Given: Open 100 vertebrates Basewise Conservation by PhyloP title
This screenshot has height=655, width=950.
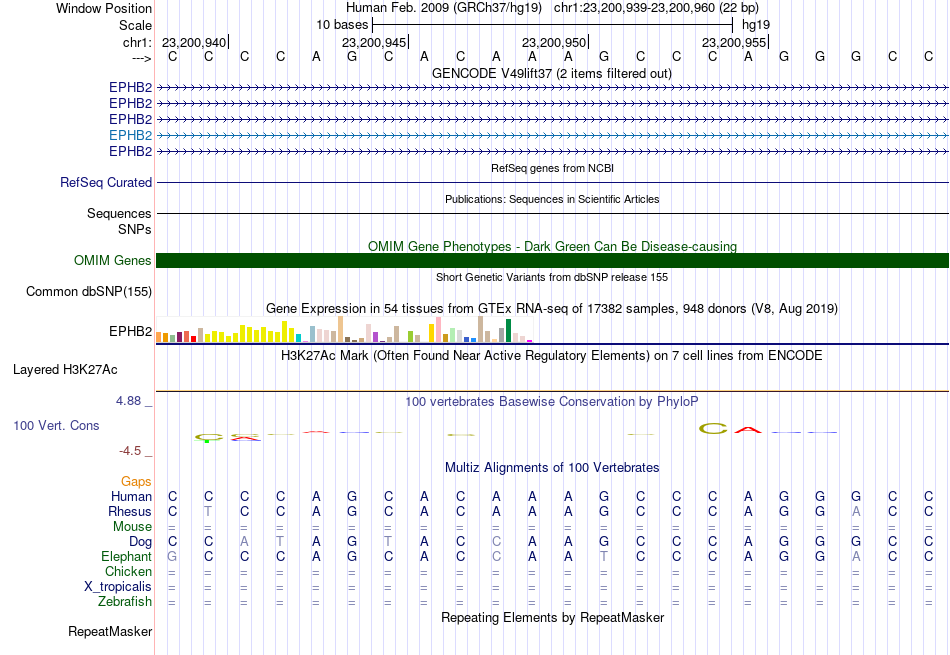Looking at the screenshot, I should (x=552, y=401).
